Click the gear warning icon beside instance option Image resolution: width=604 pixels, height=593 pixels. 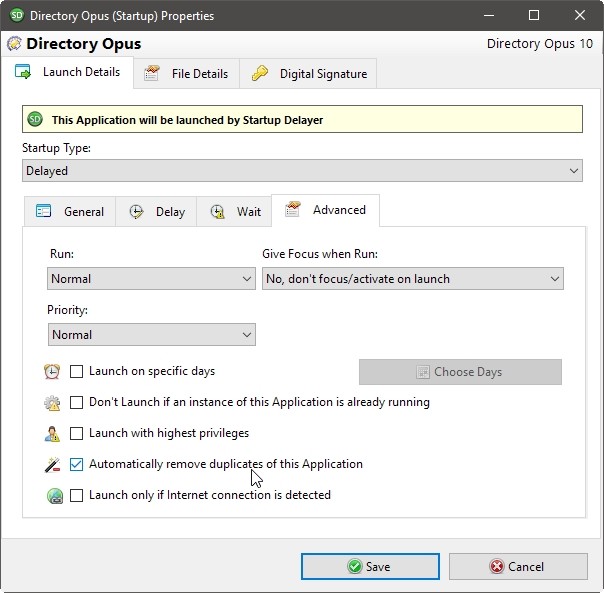pos(52,403)
